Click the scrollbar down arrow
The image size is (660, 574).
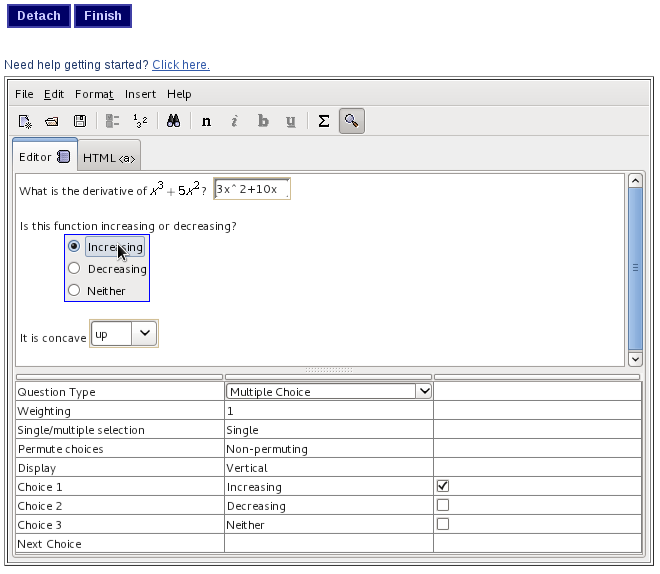(x=635, y=359)
